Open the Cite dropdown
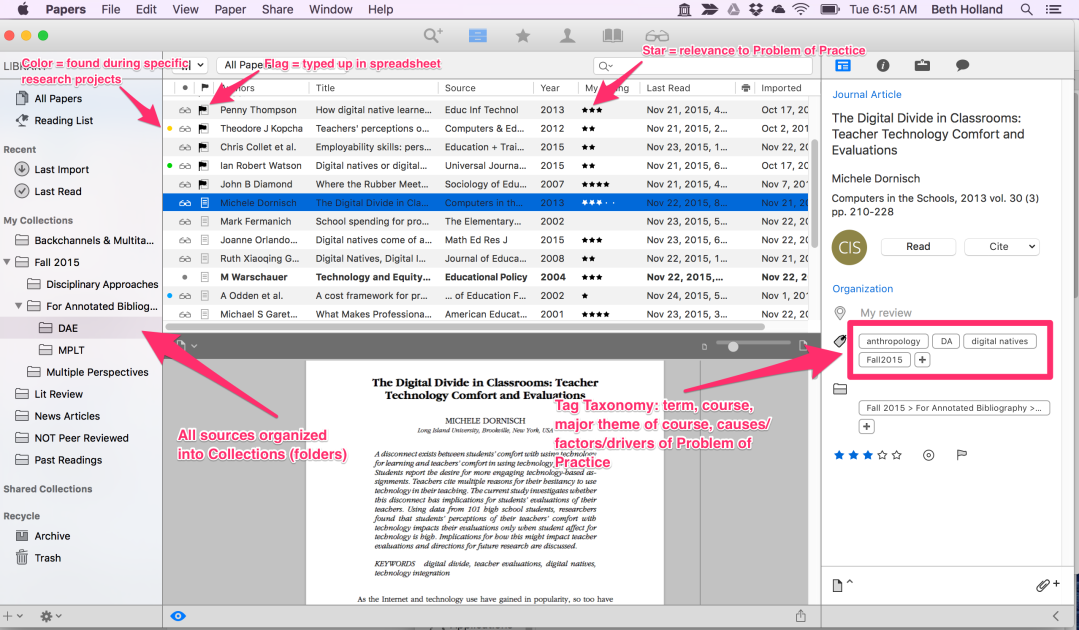 1002,246
